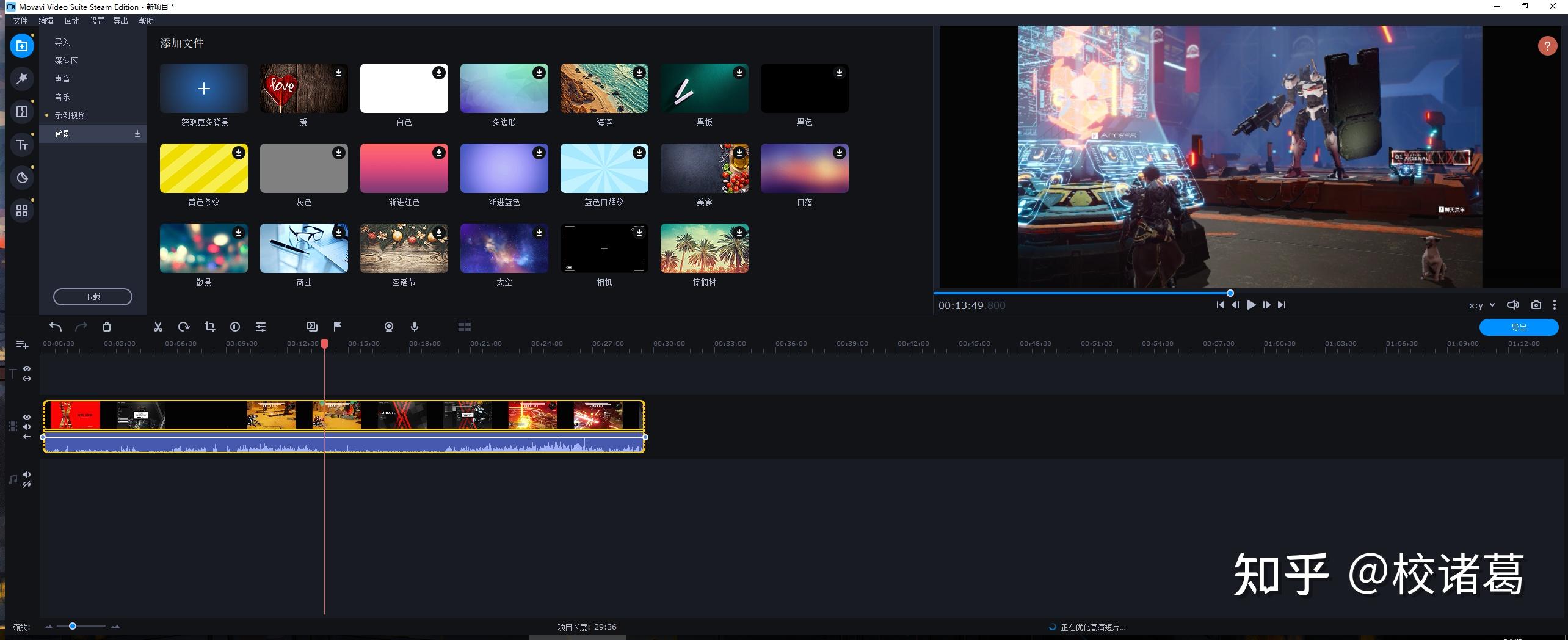Screen dimensions: 1568x640
Task: Toggle title track visibility eye
Action: coord(27,369)
